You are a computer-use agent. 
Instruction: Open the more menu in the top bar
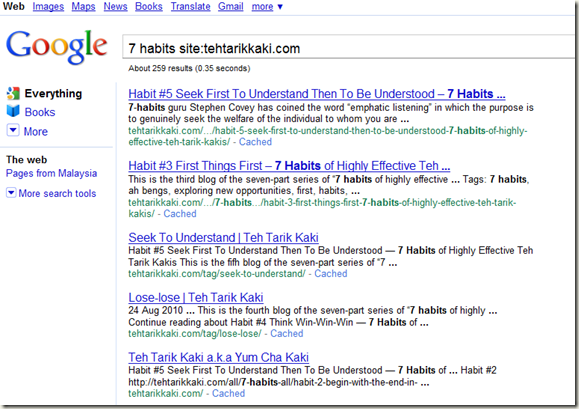coord(267,6)
